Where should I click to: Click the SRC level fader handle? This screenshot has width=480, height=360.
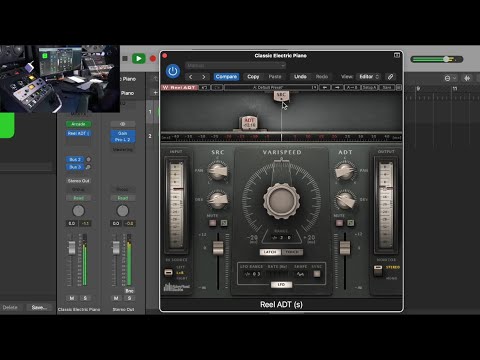click(218, 248)
